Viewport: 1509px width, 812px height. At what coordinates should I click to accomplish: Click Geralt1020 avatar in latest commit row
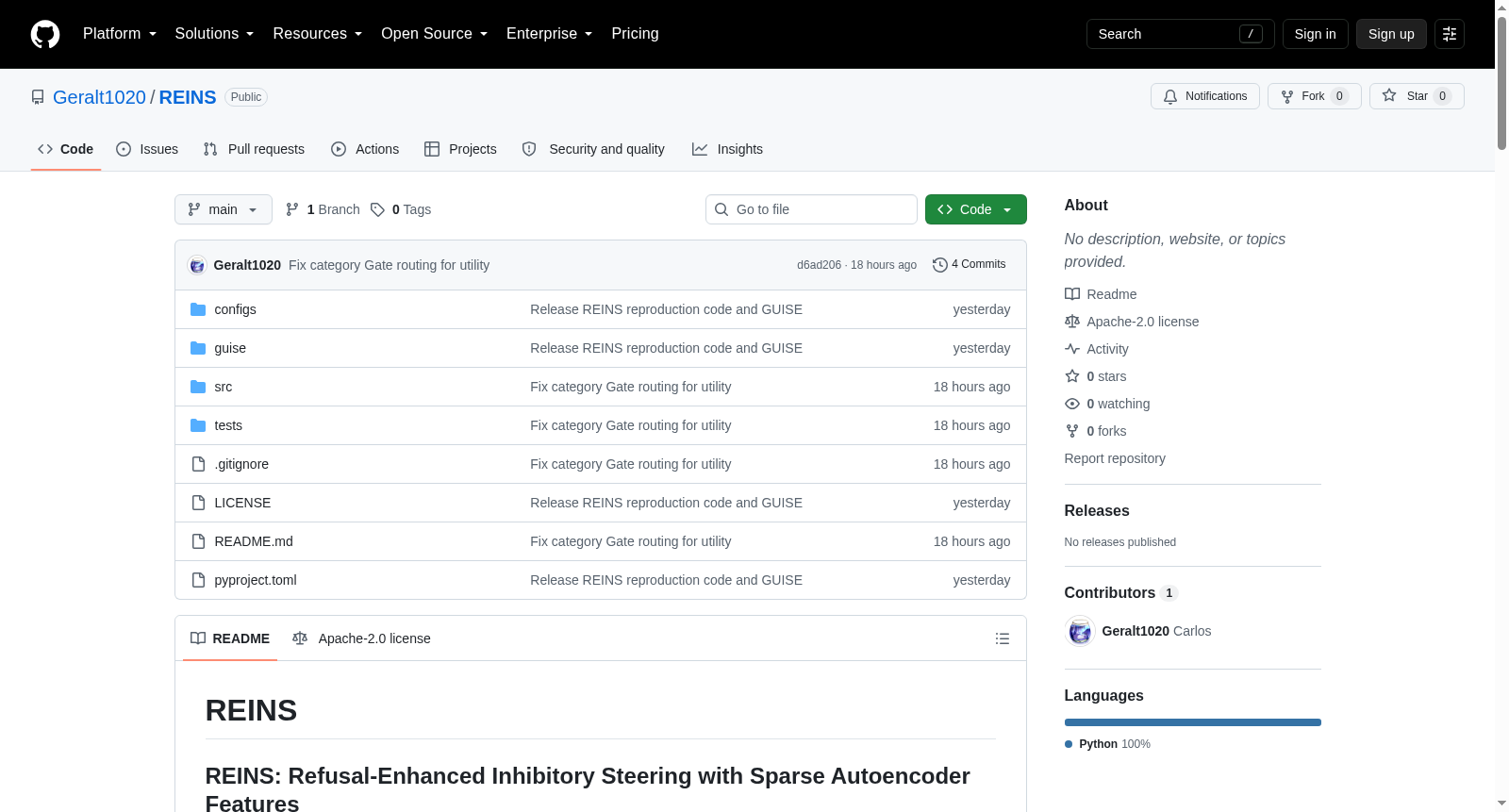[197, 265]
